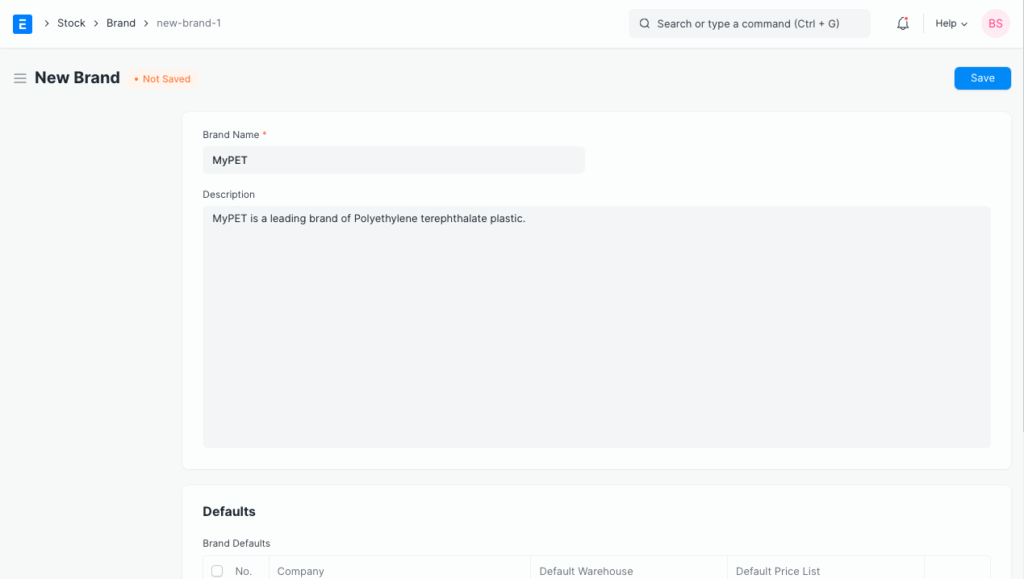Image resolution: width=1024 pixels, height=579 pixels.
Task: Go to the Stock breadcrumb
Action: pyautogui.click(x=71, y=23)
